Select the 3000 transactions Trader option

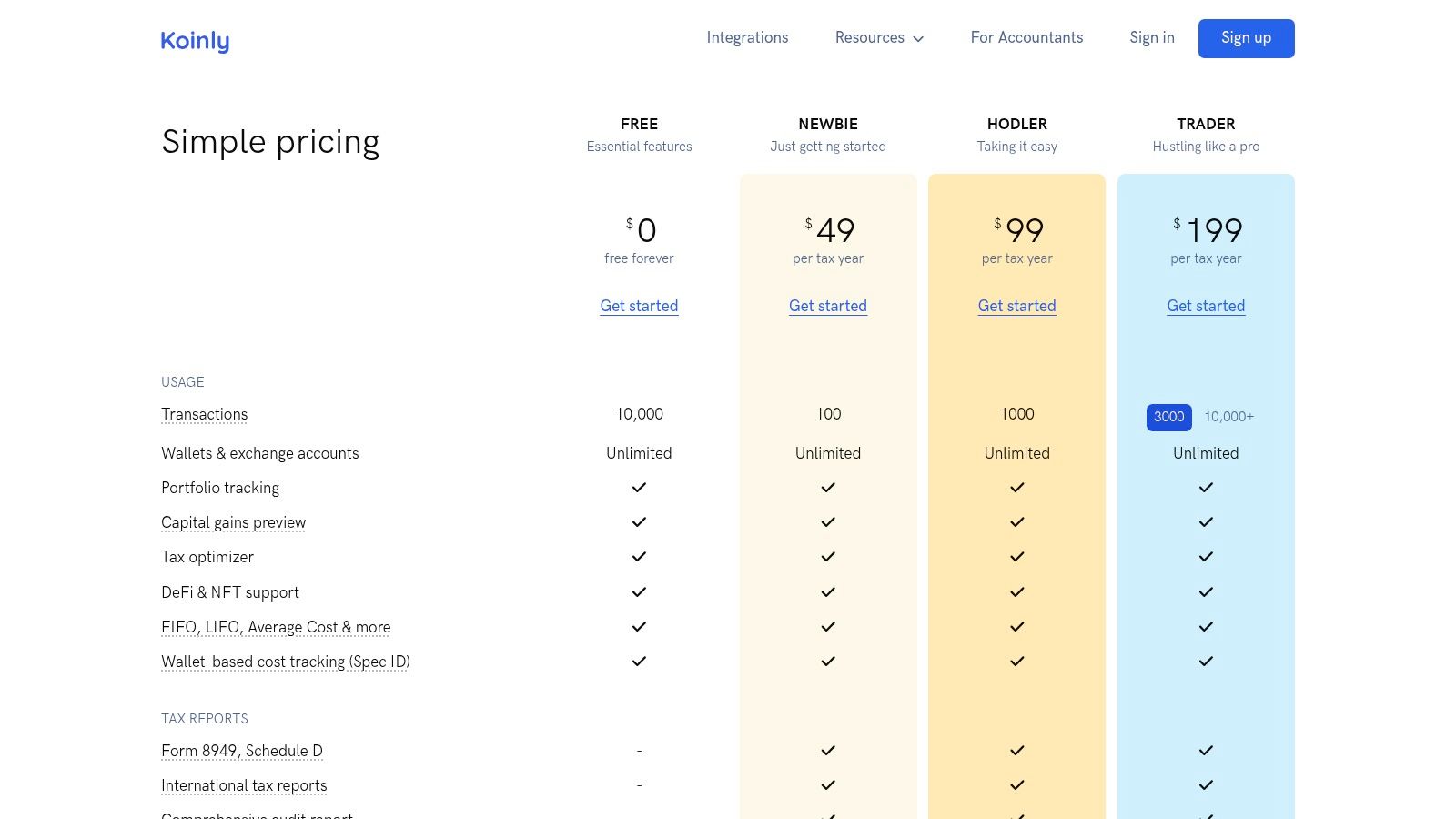coord(1168,417)
